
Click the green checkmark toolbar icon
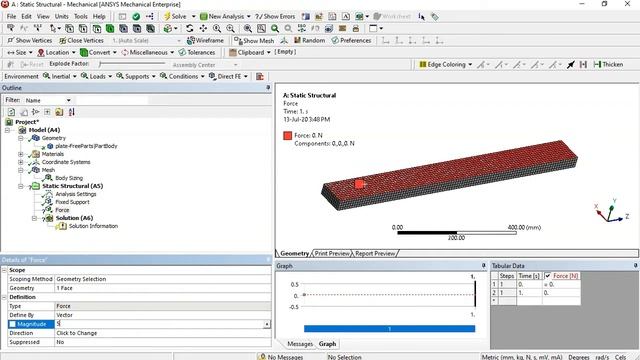point(136,16)
